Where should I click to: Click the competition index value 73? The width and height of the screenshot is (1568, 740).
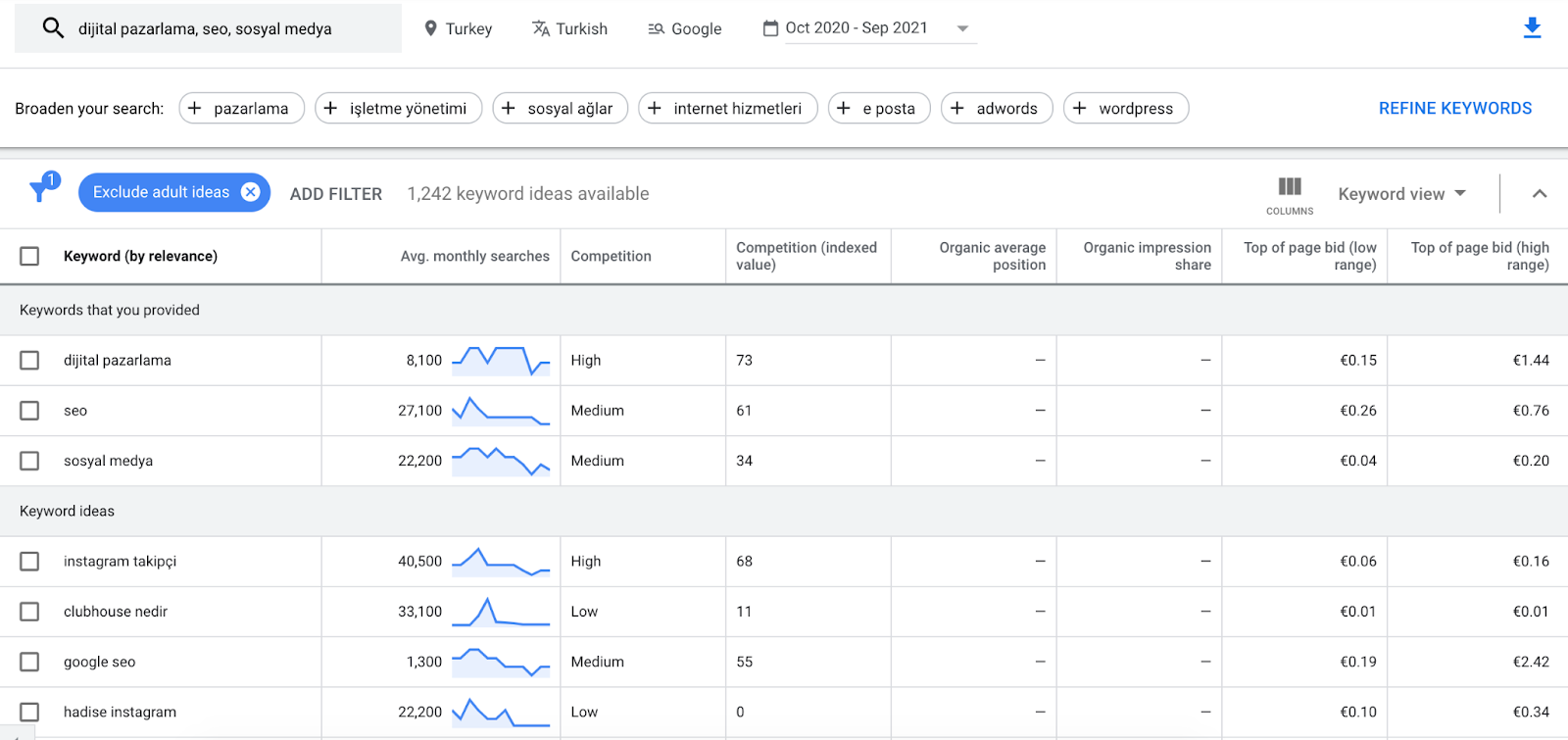[745, 361]
